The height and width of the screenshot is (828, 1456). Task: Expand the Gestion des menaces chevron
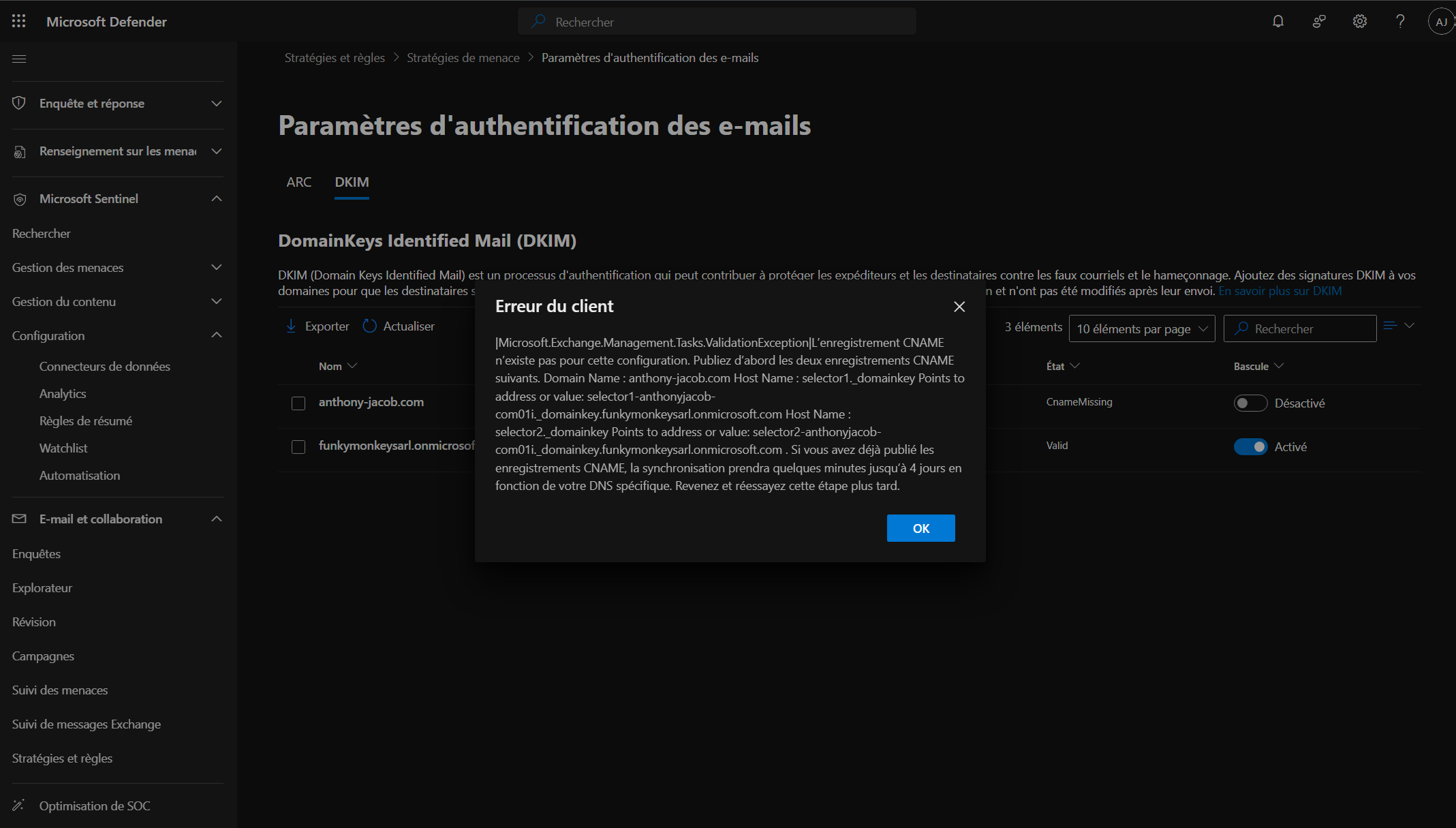click(x=217, y=267)
